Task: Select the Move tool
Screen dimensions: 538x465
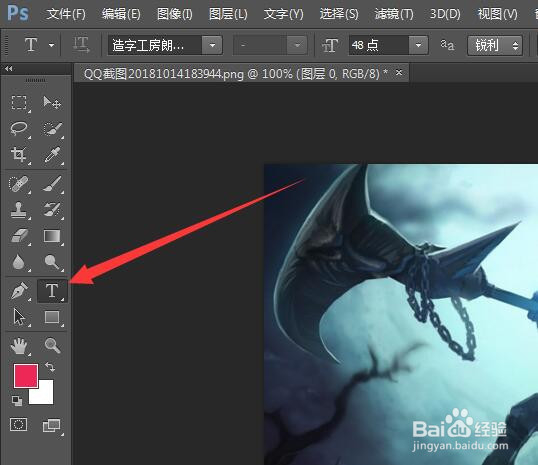Action: point(52,103)
